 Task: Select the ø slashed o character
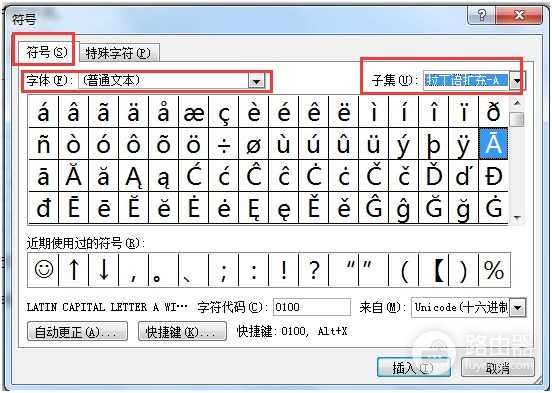click(253, 144)
